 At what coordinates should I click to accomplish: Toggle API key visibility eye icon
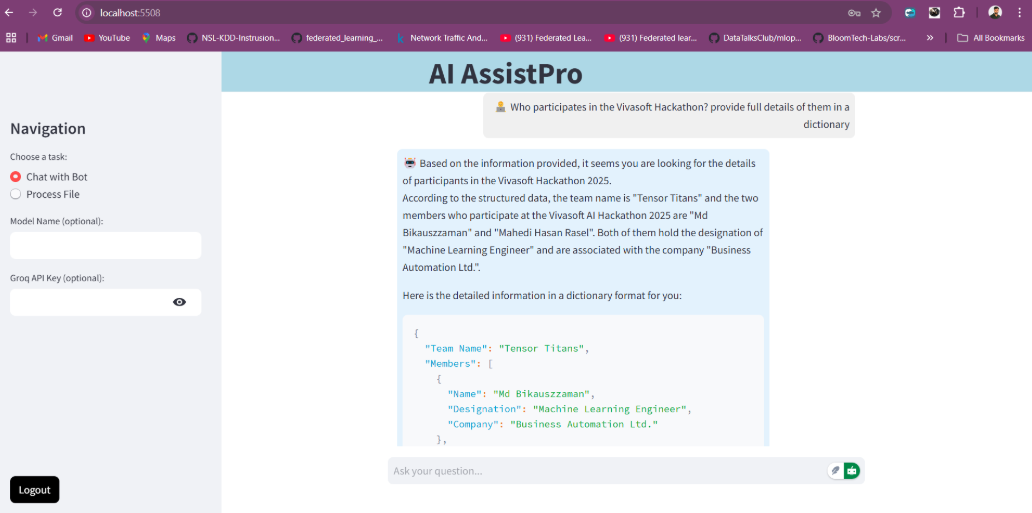click(x=179, y=302)
